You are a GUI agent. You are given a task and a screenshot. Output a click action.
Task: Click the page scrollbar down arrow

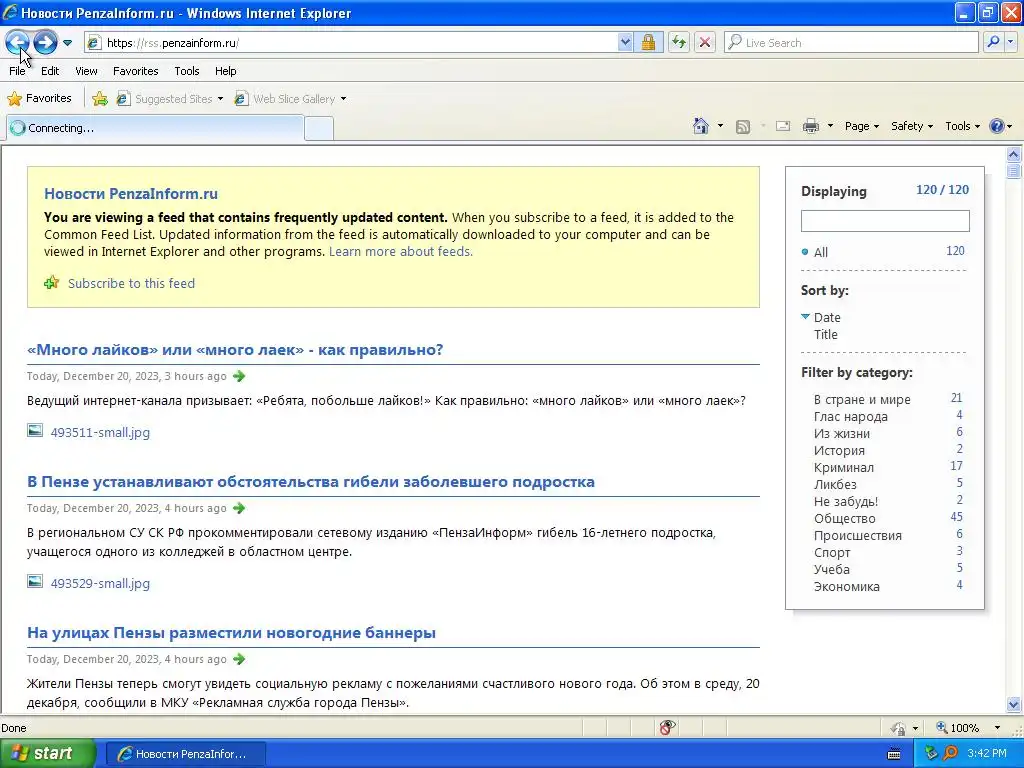[x=1014, y=705]
